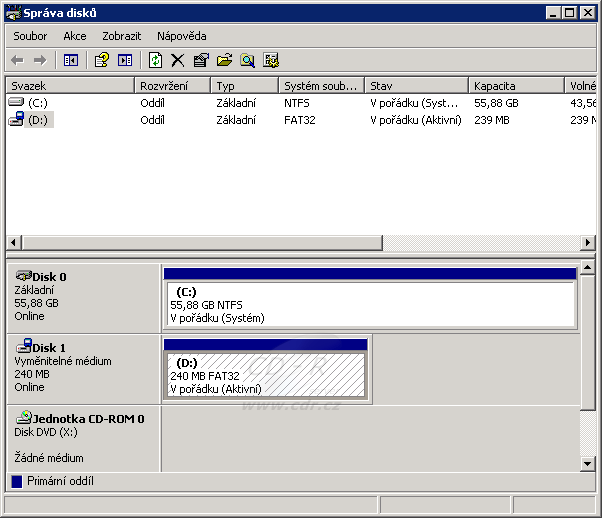Viewport: 602px width, 518px height.
Task: Click the Delete X toolbar icon
Action: point(178,60)
